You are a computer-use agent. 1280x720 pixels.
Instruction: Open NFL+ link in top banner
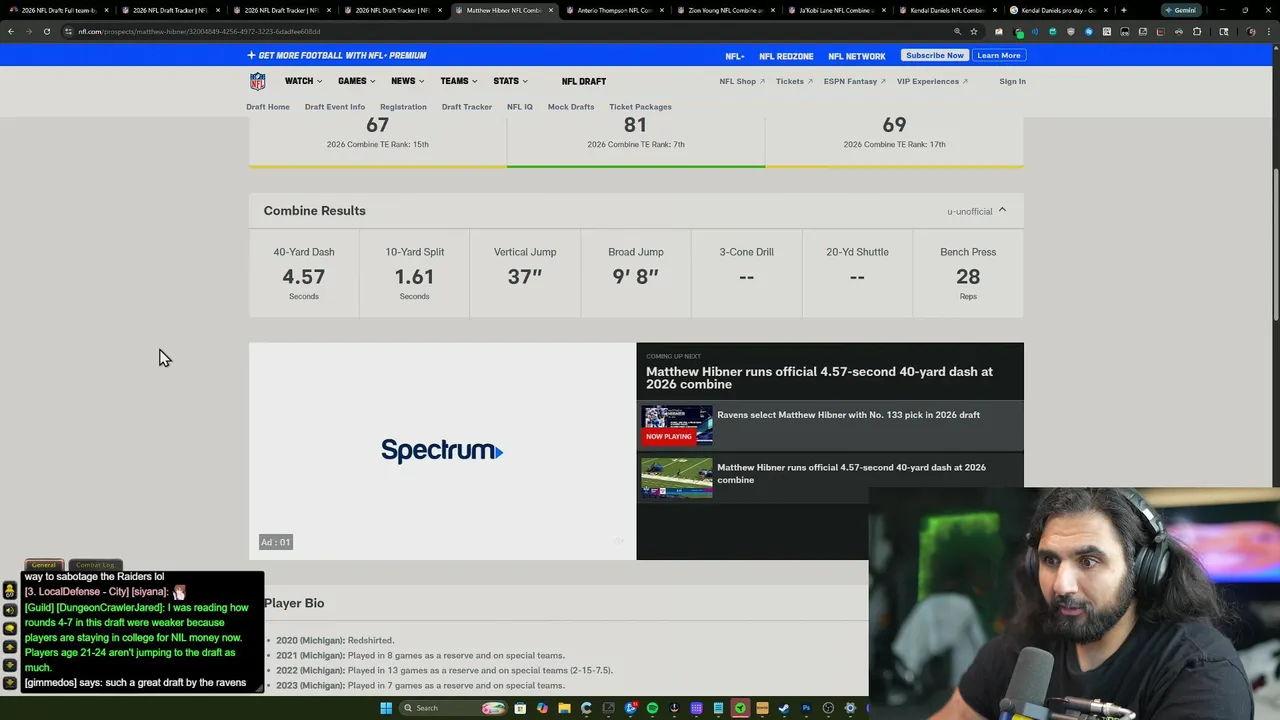[x=735, y=56]
